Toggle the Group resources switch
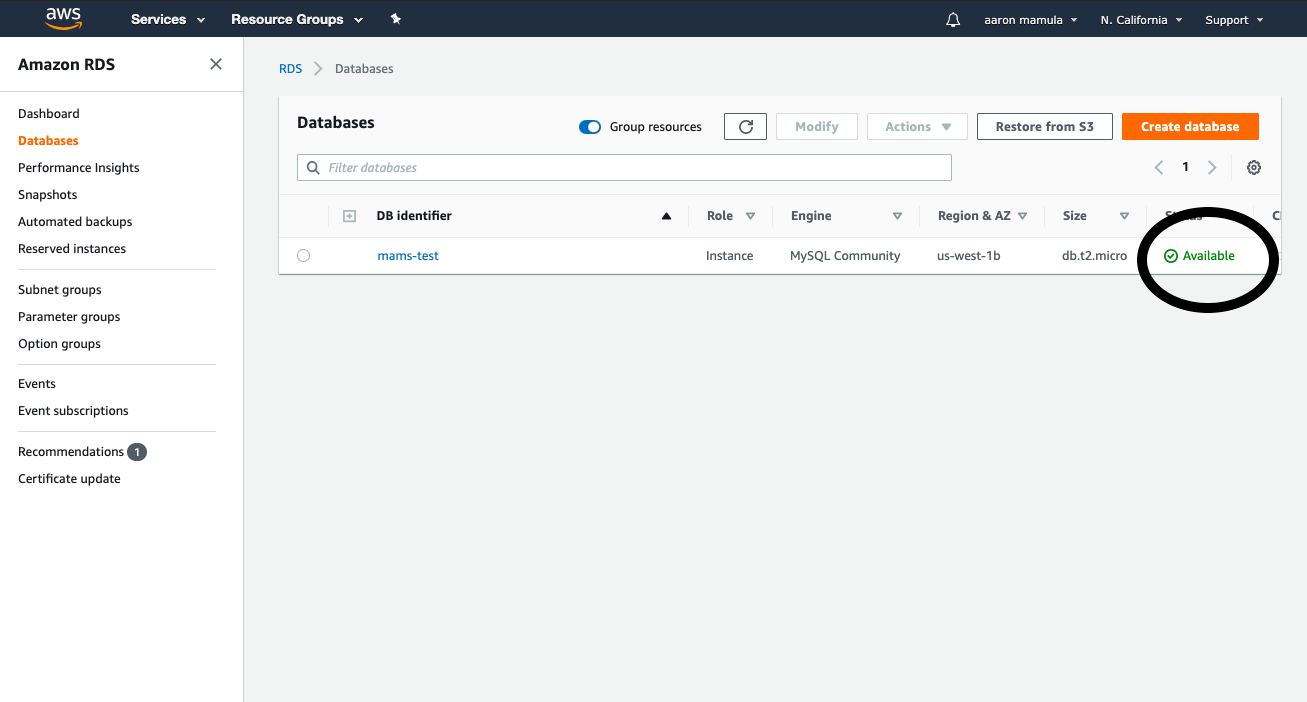Screen dimensions: 1307x702 click(590, 127)
